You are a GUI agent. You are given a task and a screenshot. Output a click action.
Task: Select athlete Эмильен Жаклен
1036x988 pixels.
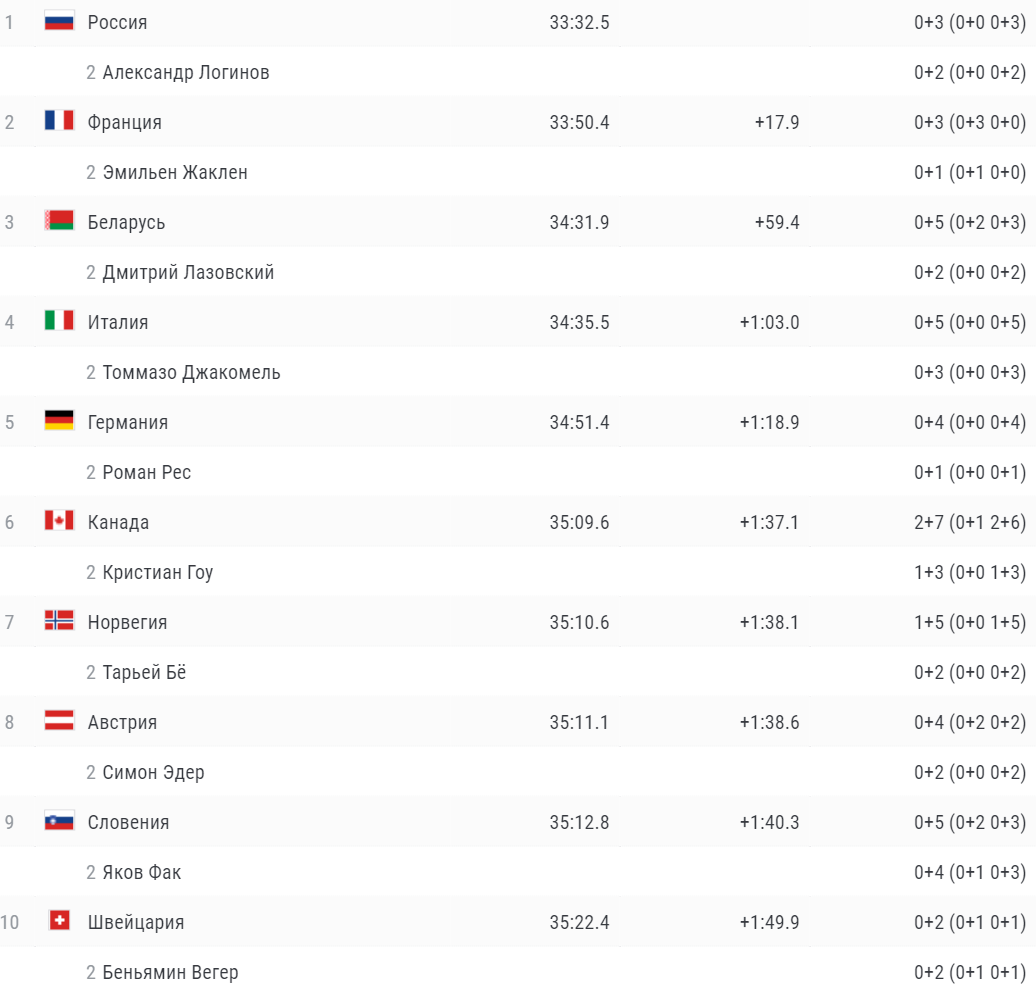(x=175, y=172)
